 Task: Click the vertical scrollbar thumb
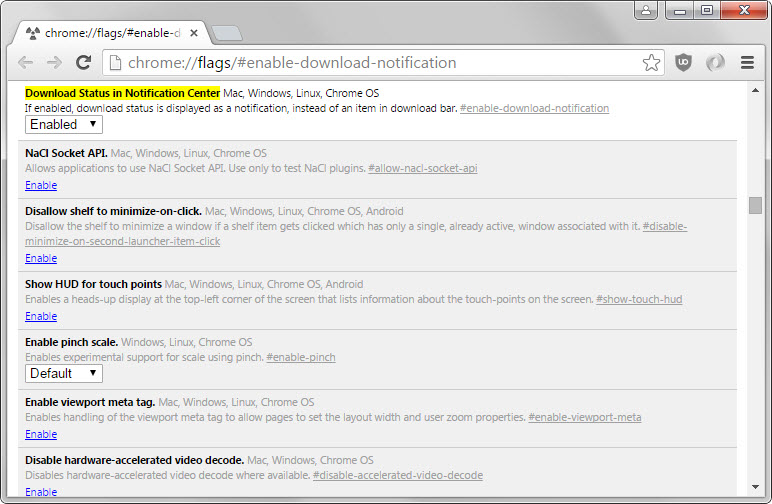click(755, 205)
